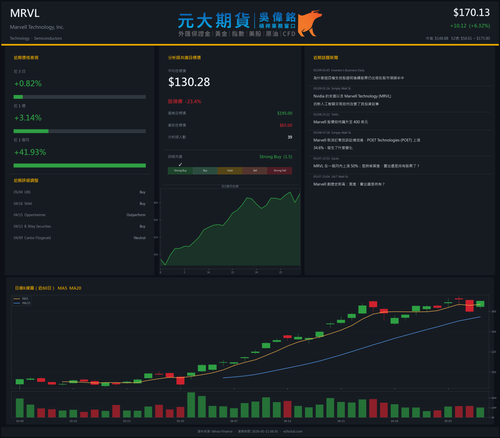The height and width of the screenshot is (438, 500).
Task: Click the +0.82% performance value
Action: pos(28,84)
